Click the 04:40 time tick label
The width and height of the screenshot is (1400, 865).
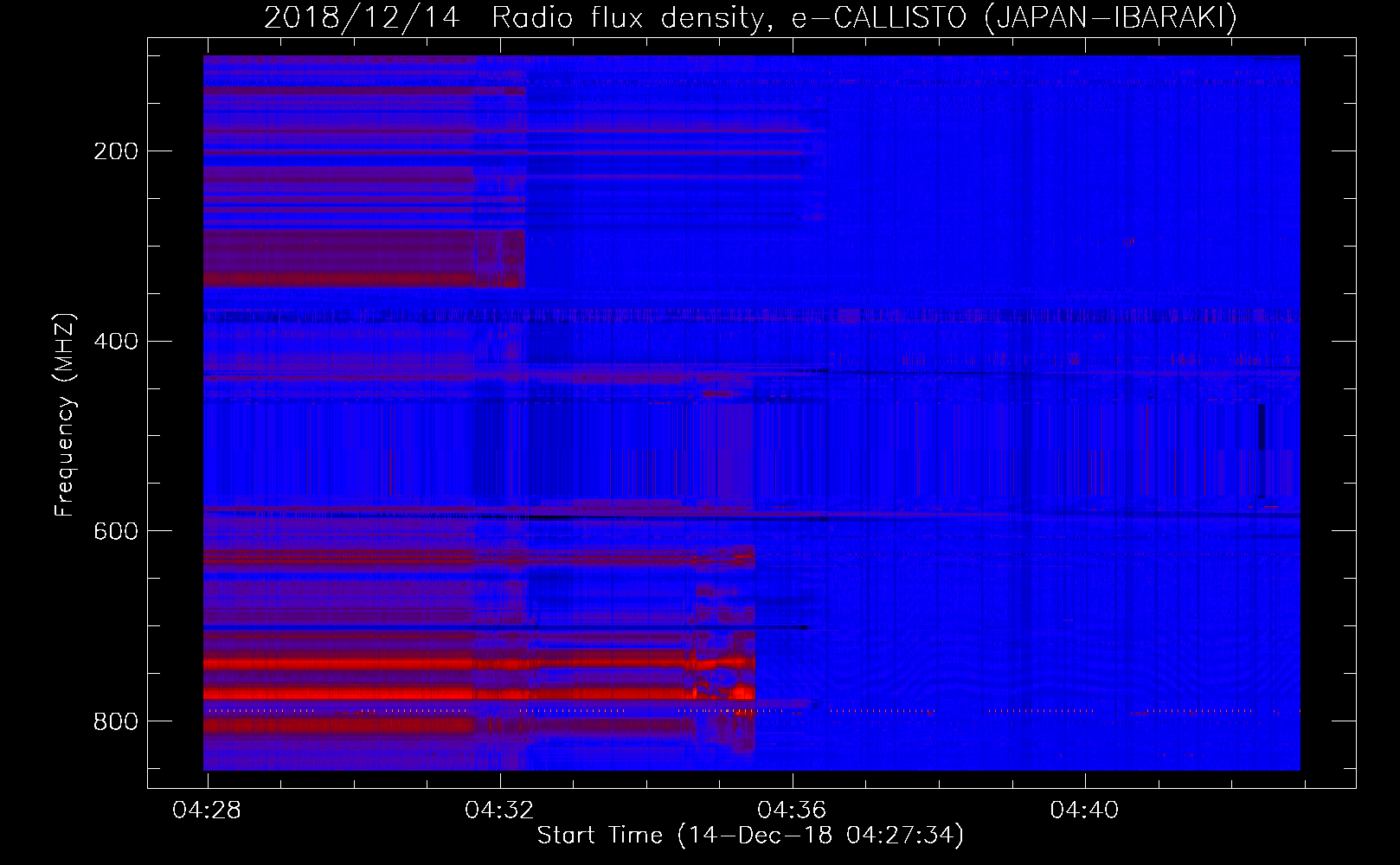[x=1084, y=810]
